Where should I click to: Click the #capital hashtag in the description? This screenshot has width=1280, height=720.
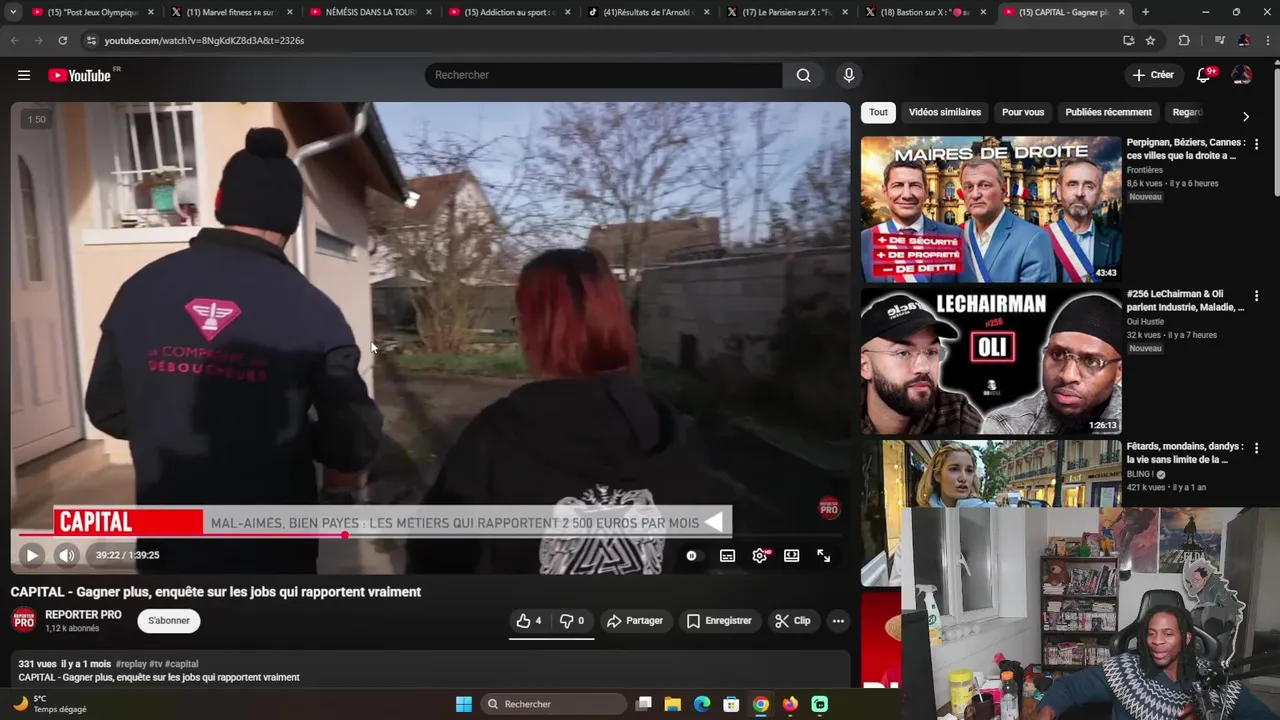tap(181, 664)
